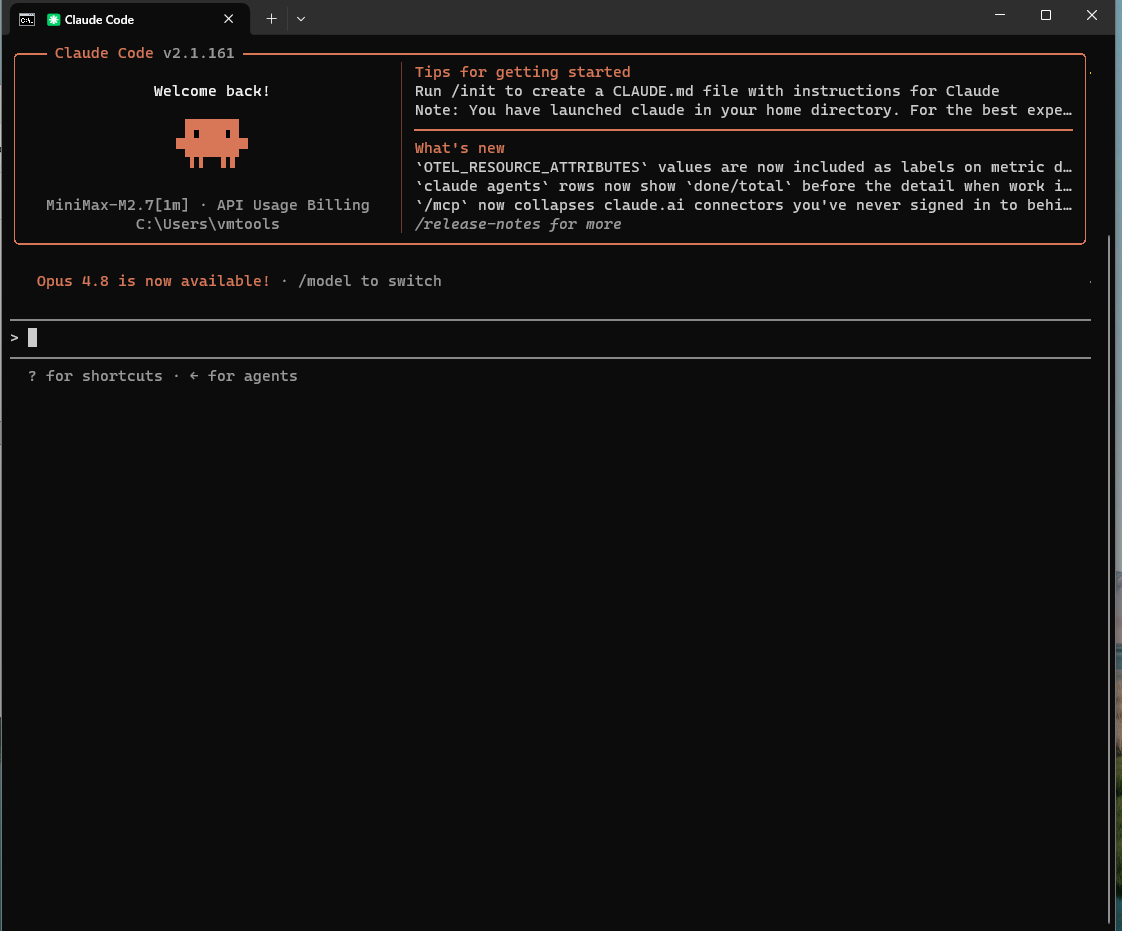Screen dimensions: 1122x931
Task: Click '/release-notes for more' text
Action: click(518, 224)
